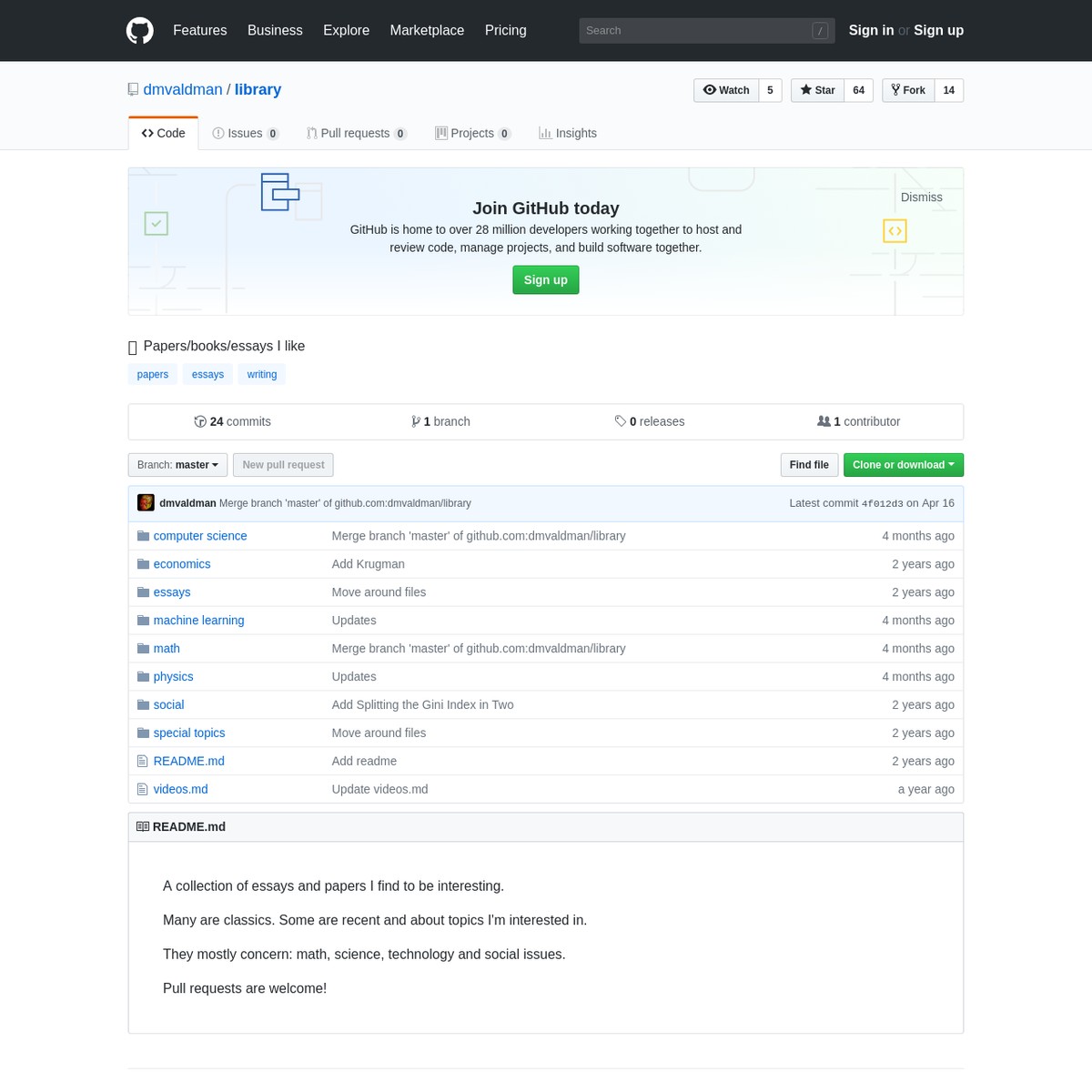Image resolution: width=1092 pixels, height=1092 pixels.
Task: Open the 'Add readme' commit message
Action: 365,762
